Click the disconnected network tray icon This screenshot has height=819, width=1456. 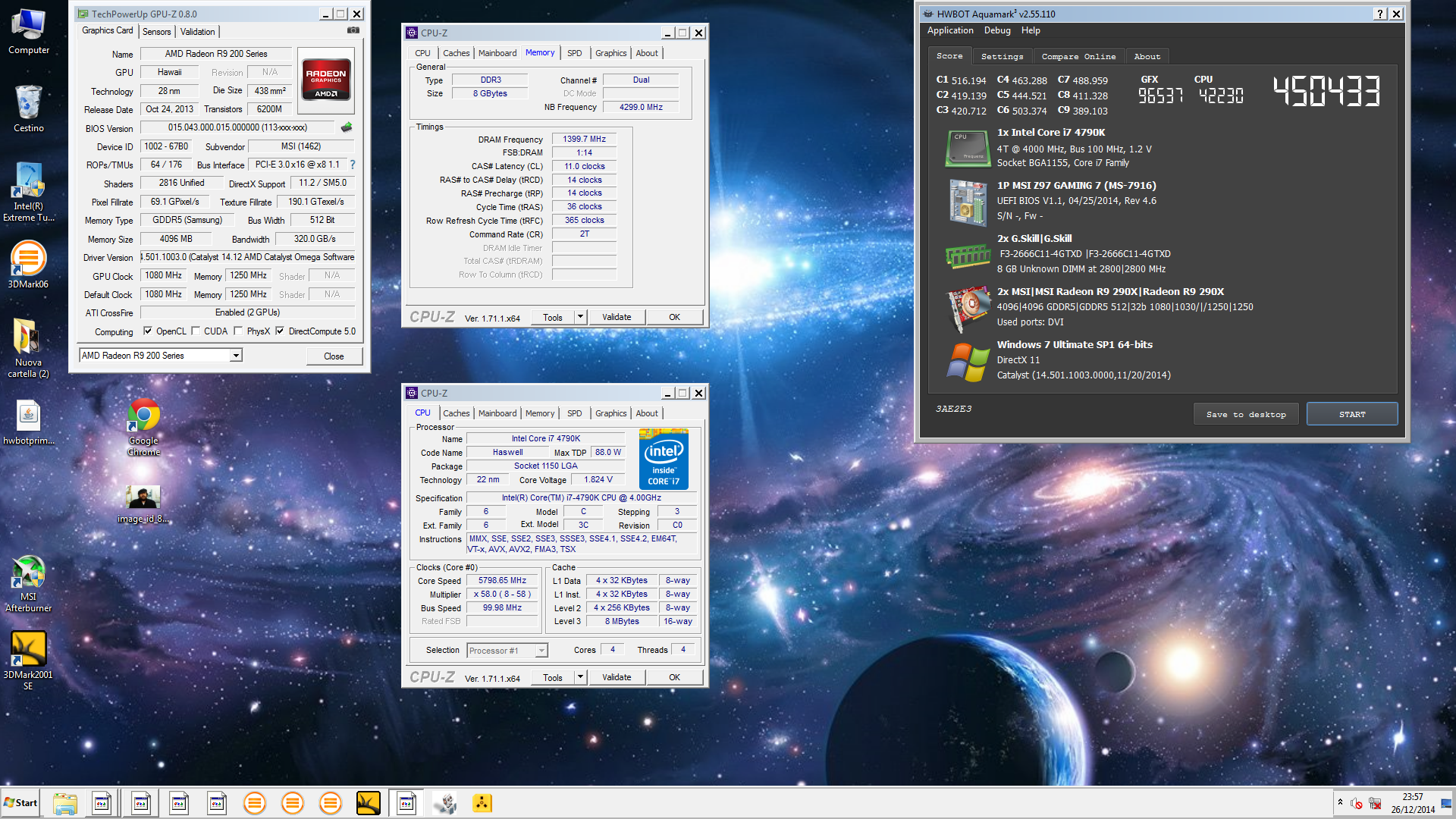(1375, 803)
